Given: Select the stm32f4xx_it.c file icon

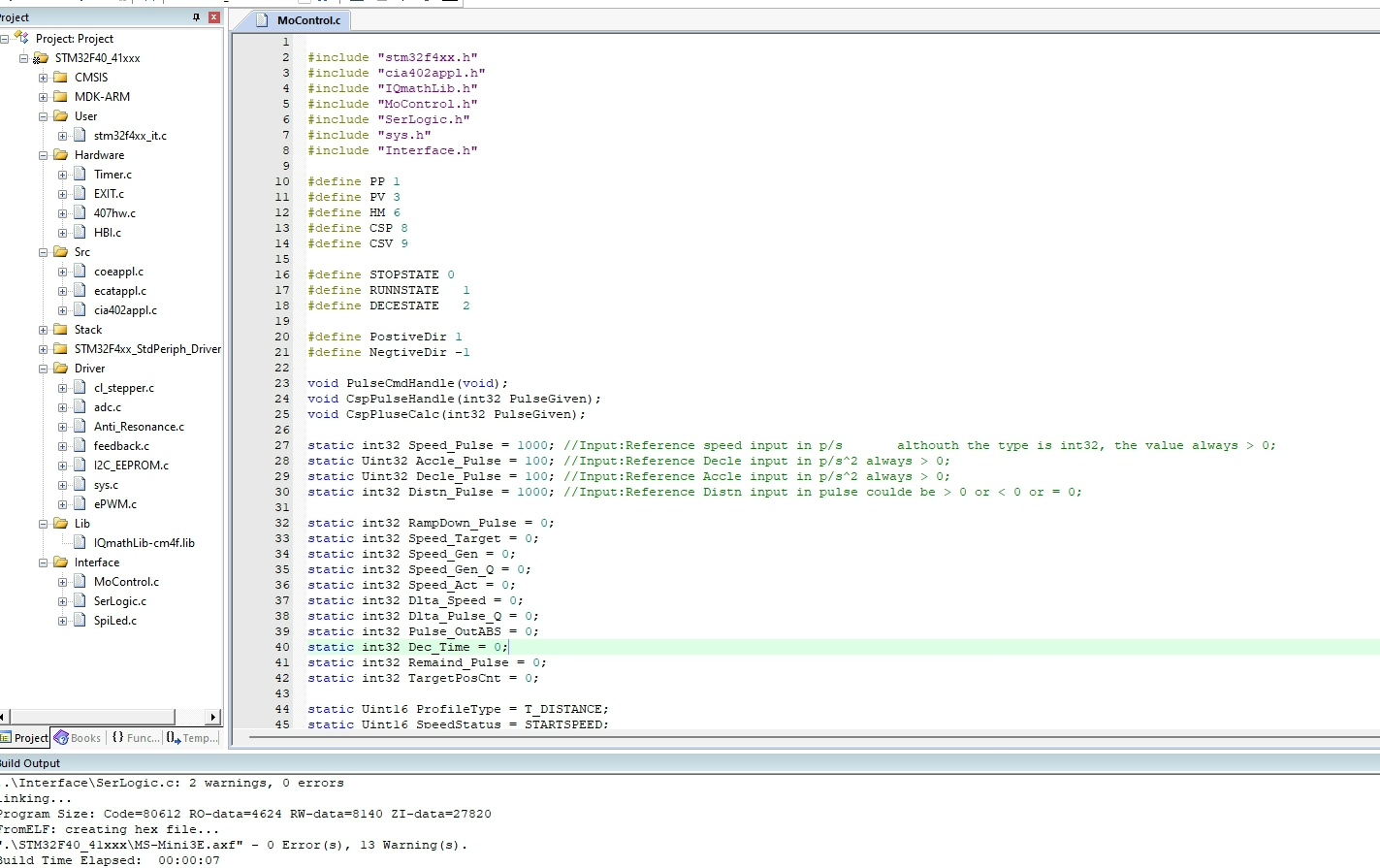Looking at the screenshot, I should pyautogui.click(x=80, y=136).
